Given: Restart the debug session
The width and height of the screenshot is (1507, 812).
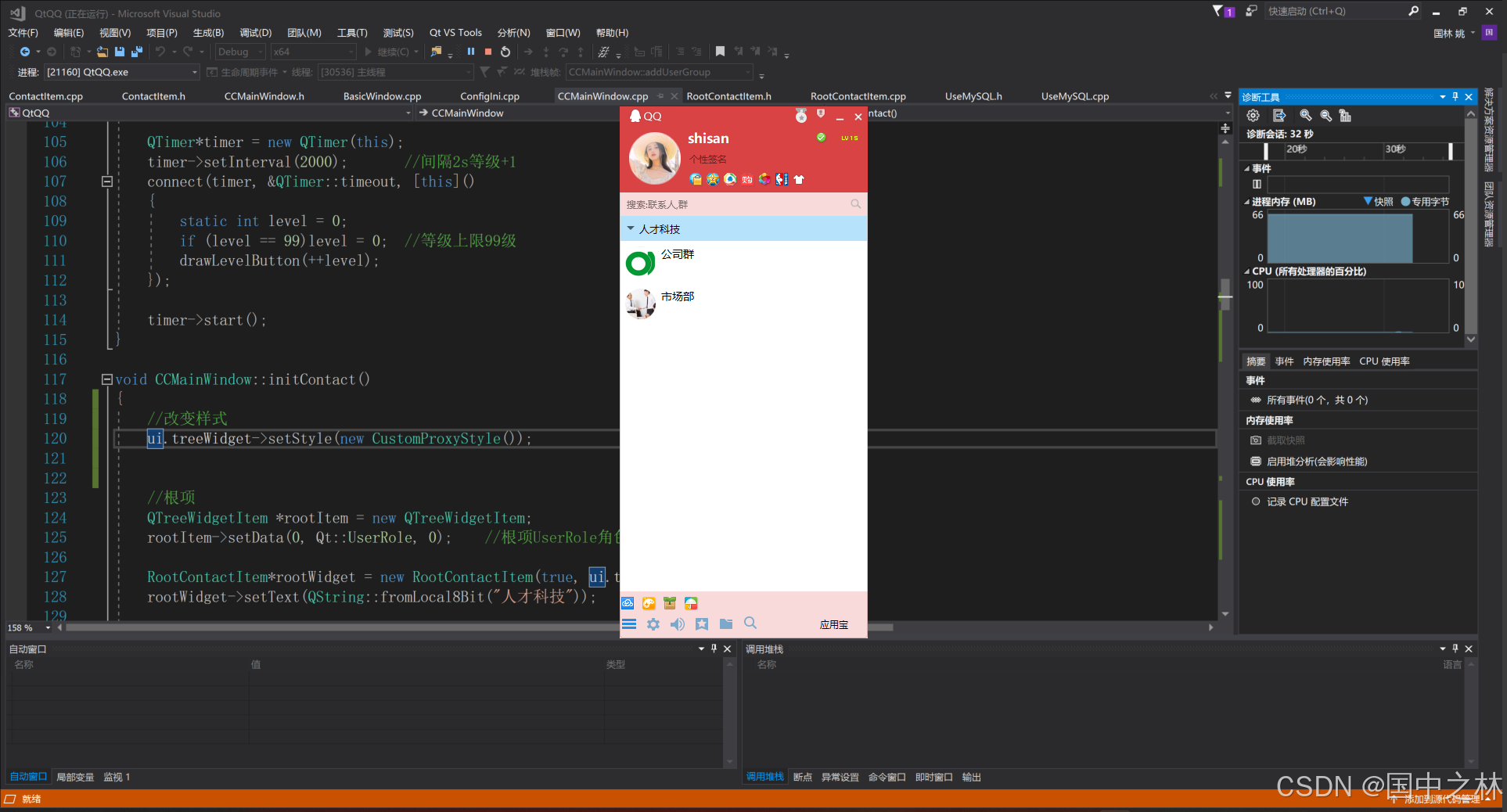Looking at the screenshot, I should 505,52.
